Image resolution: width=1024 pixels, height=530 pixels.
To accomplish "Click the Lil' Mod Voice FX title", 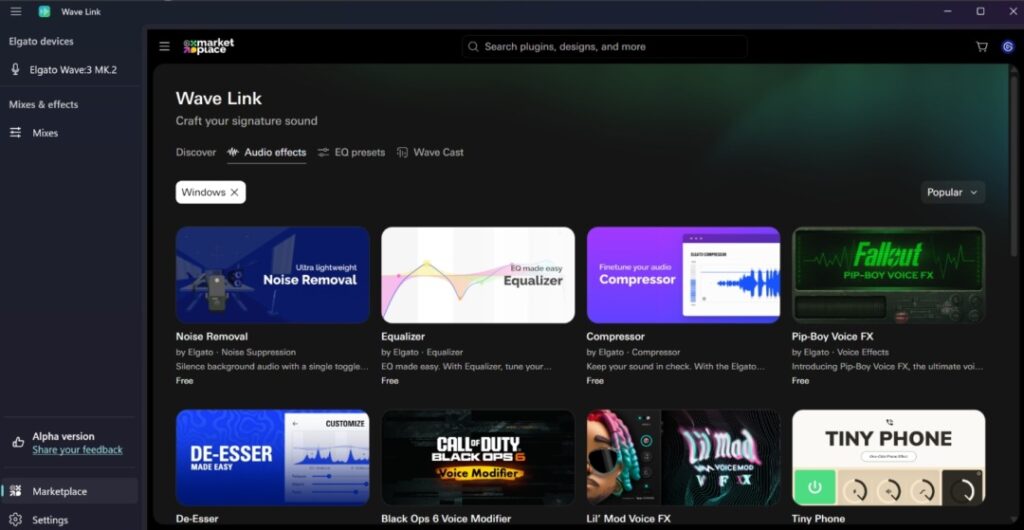I will pos(628,519).
